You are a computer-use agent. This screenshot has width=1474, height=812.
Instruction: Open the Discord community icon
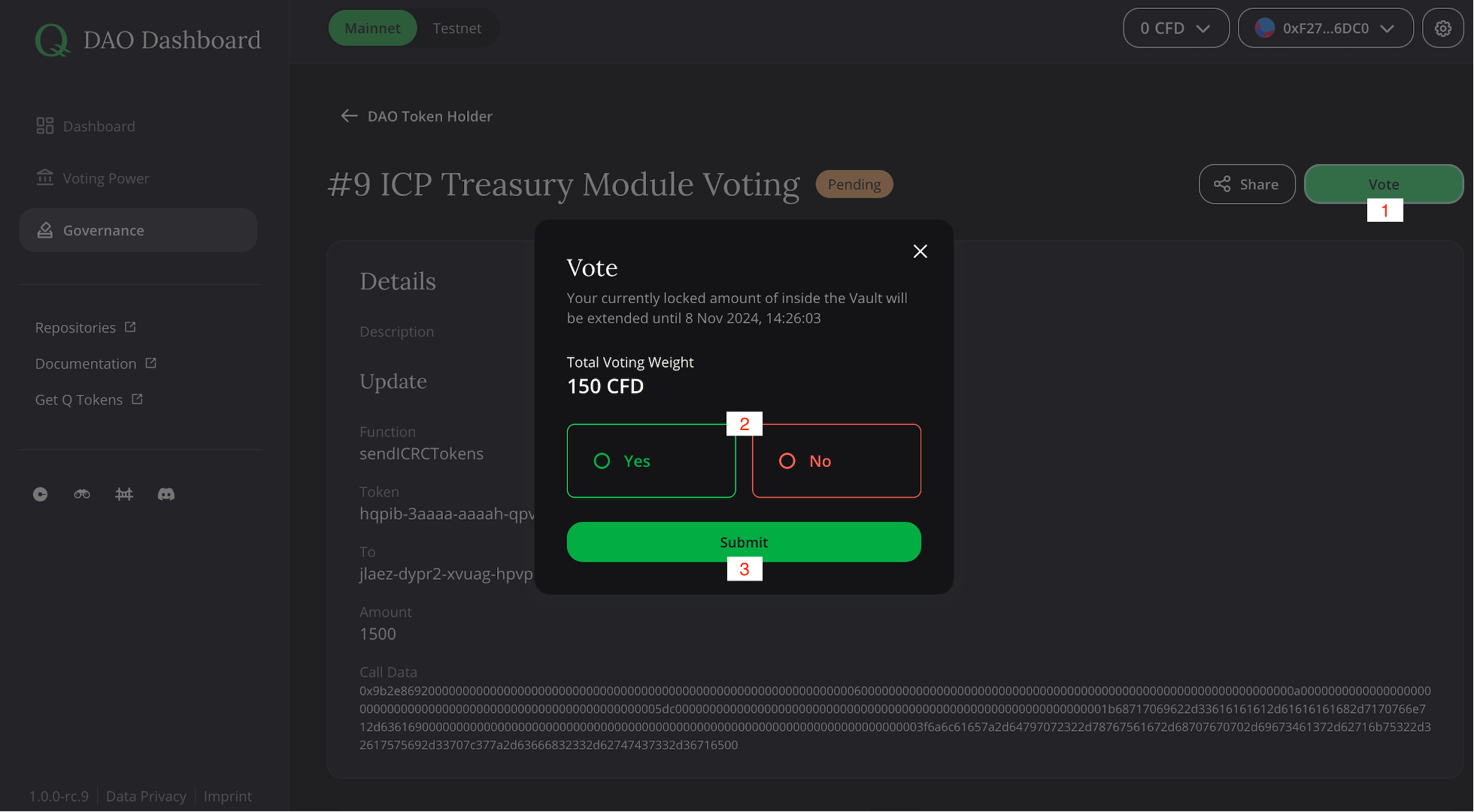tap(165, 494)
